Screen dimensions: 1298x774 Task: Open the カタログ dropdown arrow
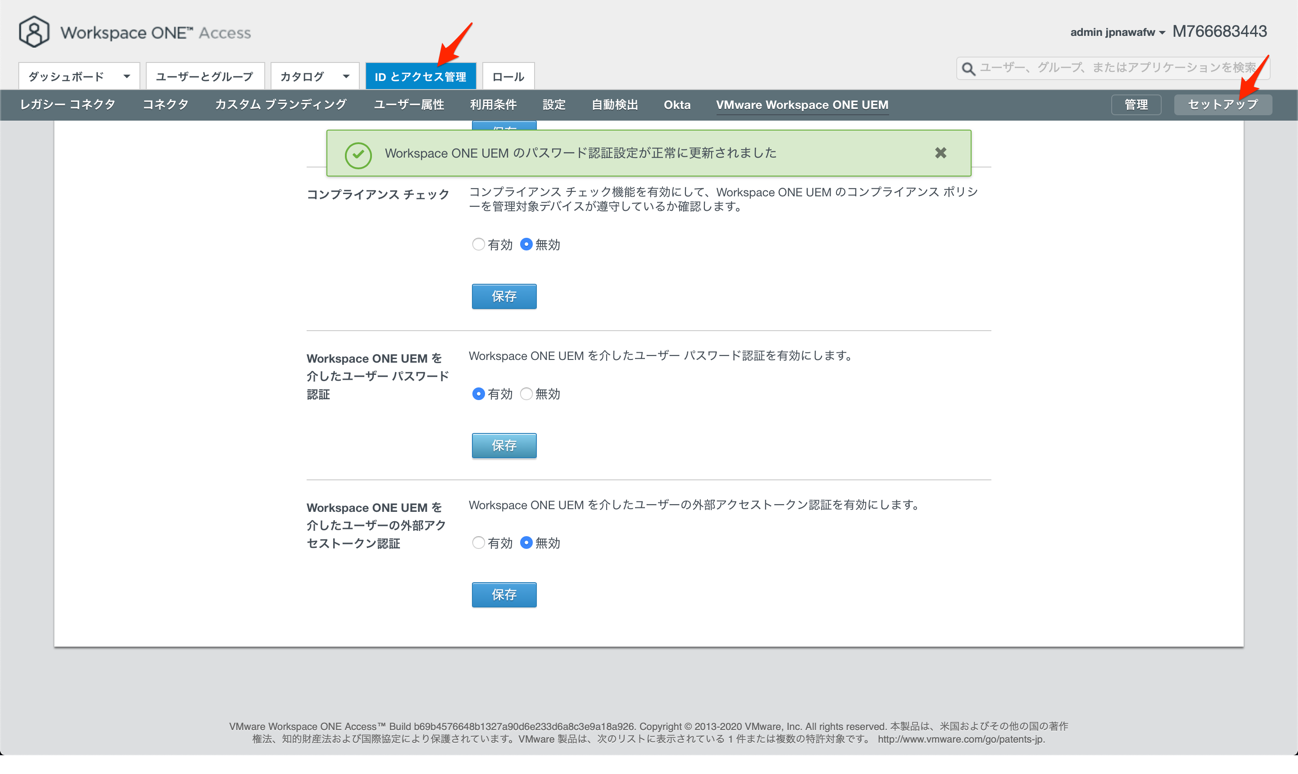click(346, 77)
